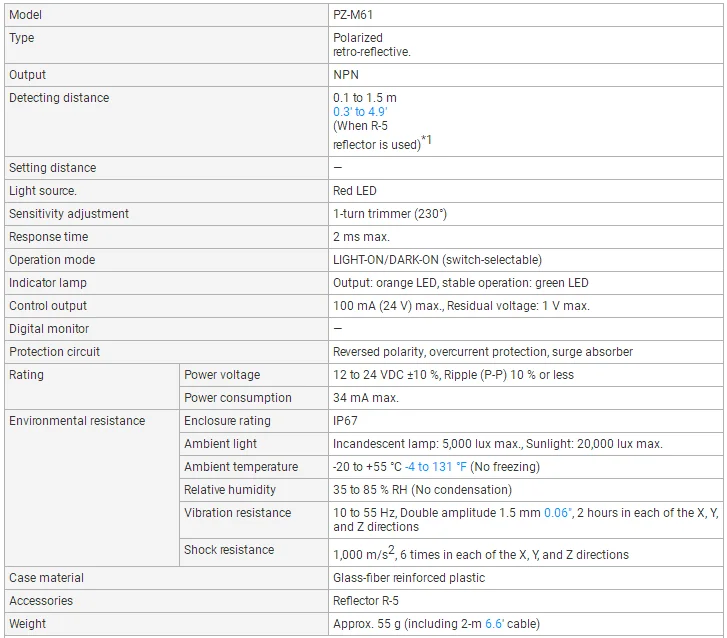The width and height of the screenshot is (727, 638).
Task: Select the 'PZ-M61' model value
Action: coord(353,15)
